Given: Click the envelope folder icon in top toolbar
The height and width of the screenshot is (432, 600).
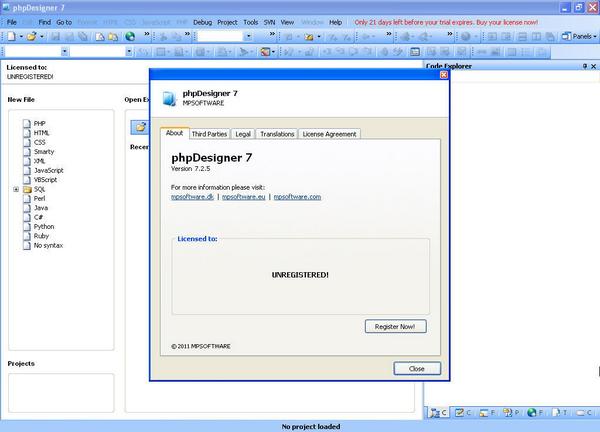Looking at the screenshot, I should (x=309, y=37).
